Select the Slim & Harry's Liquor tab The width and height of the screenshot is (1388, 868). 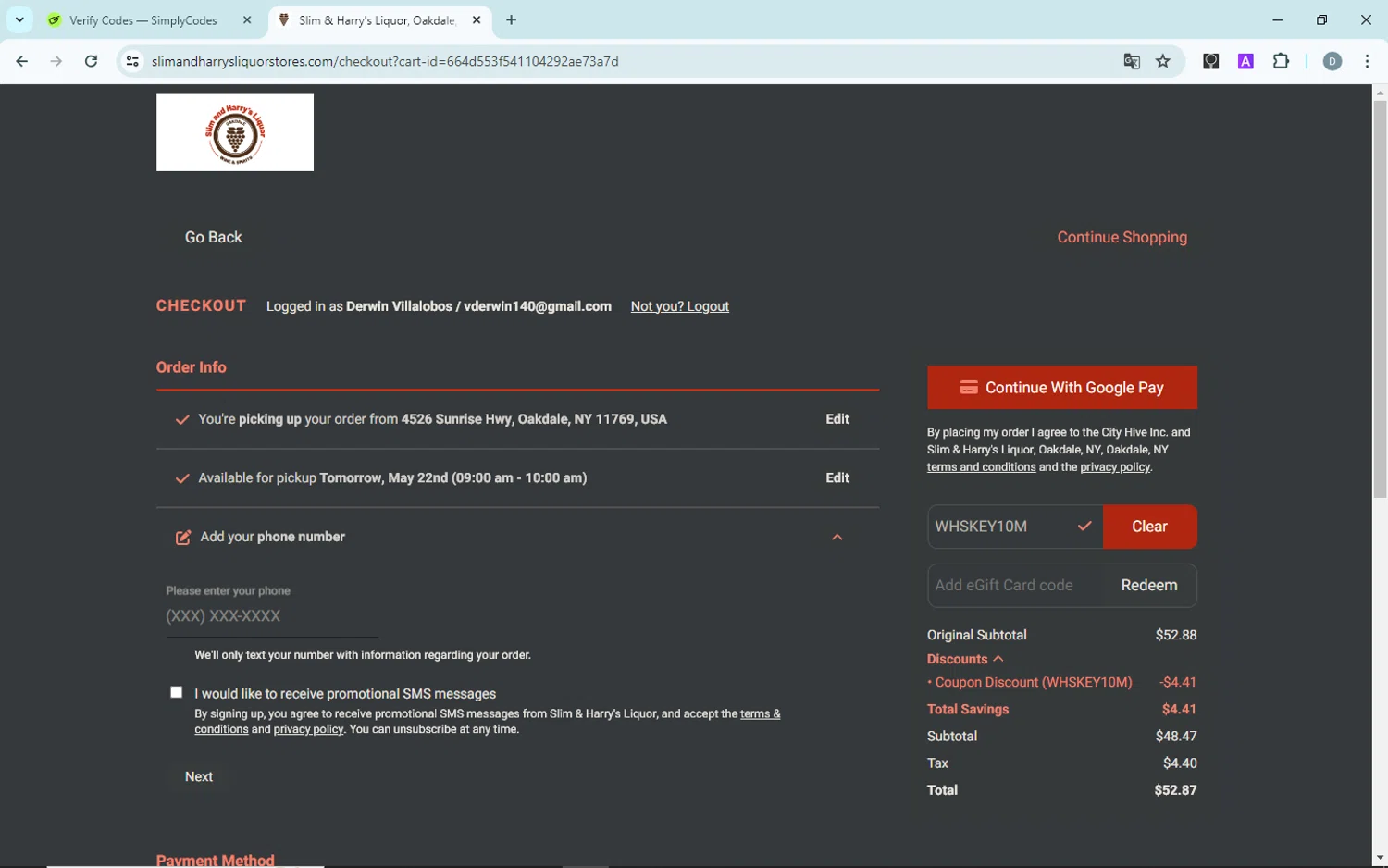pyautogui.click(x=378, y=20)
